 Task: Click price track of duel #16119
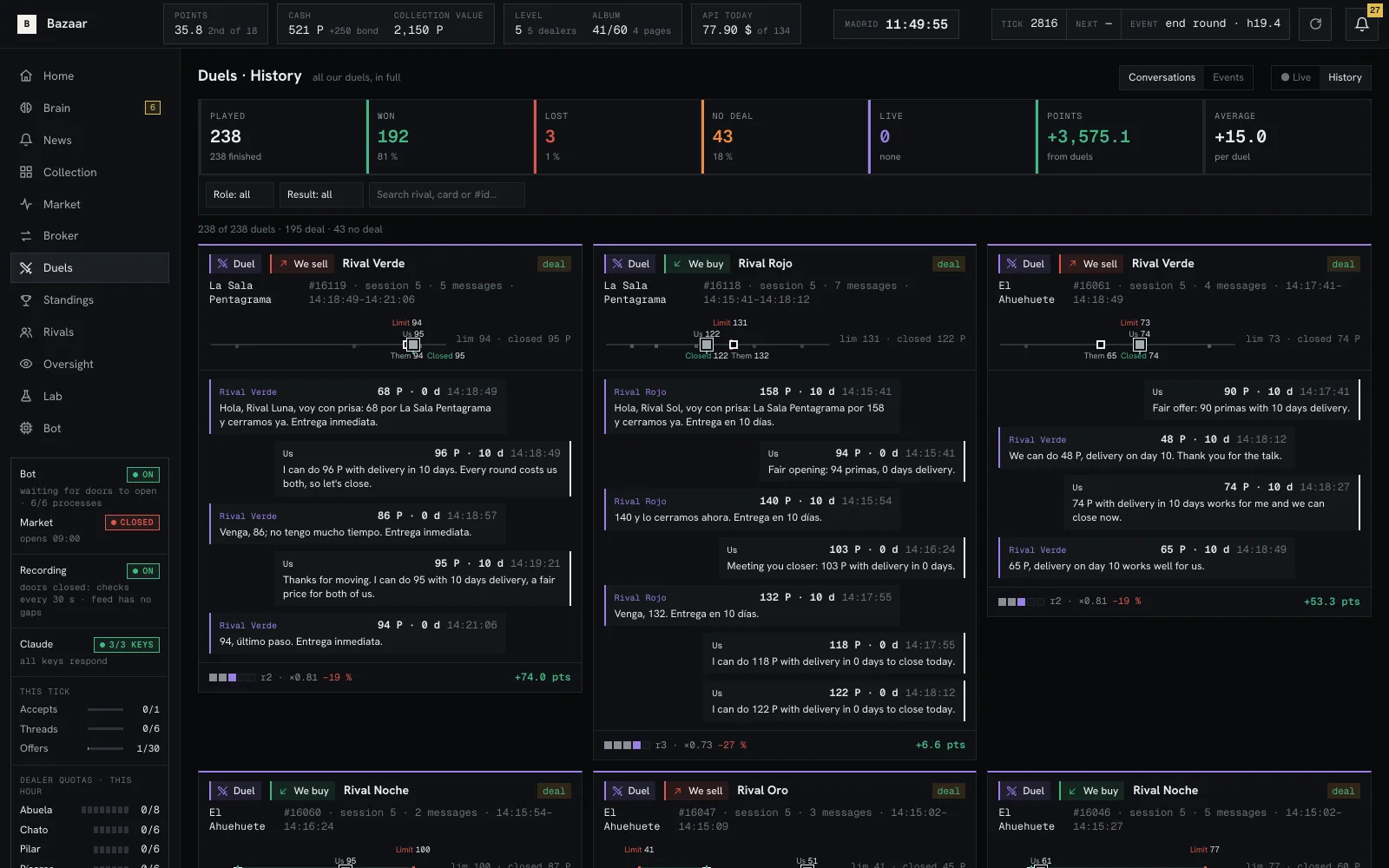[x=326, y=345]
